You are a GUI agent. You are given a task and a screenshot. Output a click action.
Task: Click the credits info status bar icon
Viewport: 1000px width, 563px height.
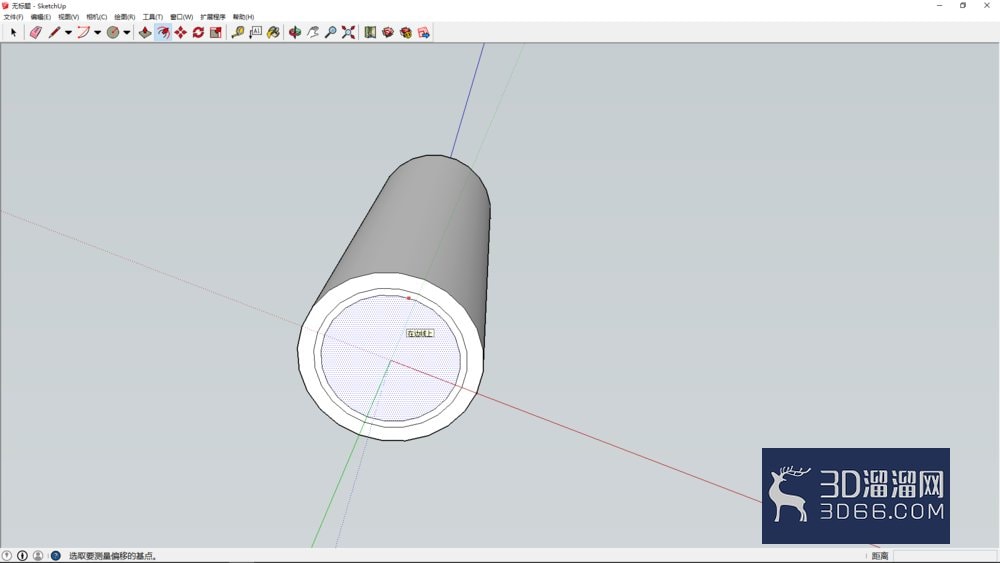(22, 556)
